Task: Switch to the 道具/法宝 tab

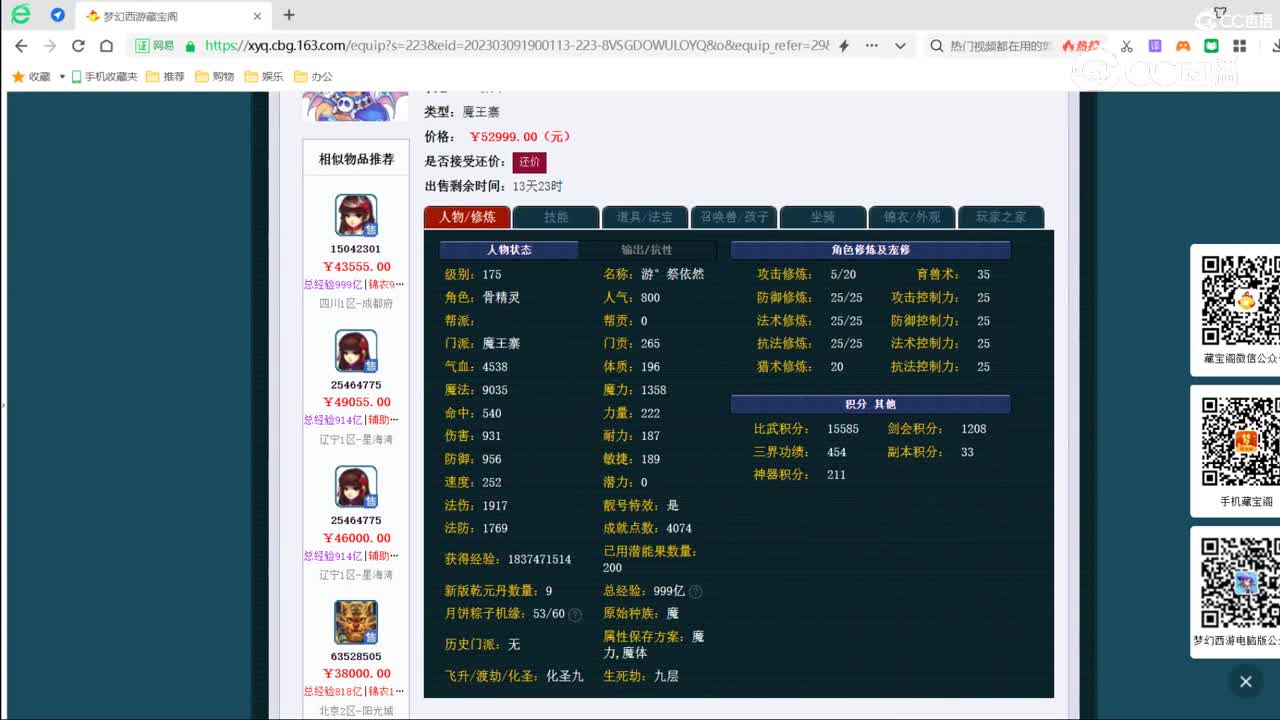Action: tap(645, 217)
